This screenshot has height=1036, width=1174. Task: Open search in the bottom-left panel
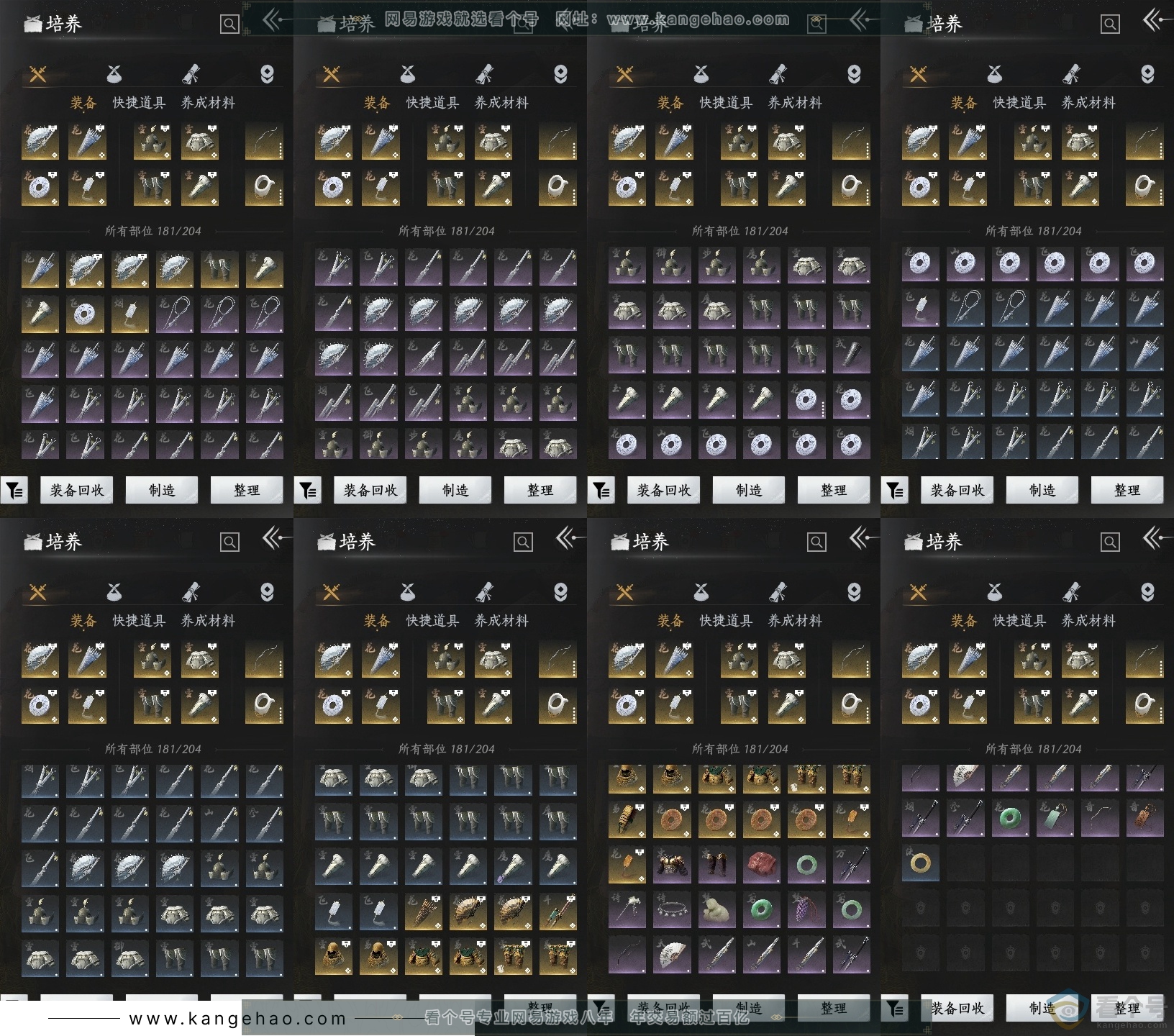229,542
